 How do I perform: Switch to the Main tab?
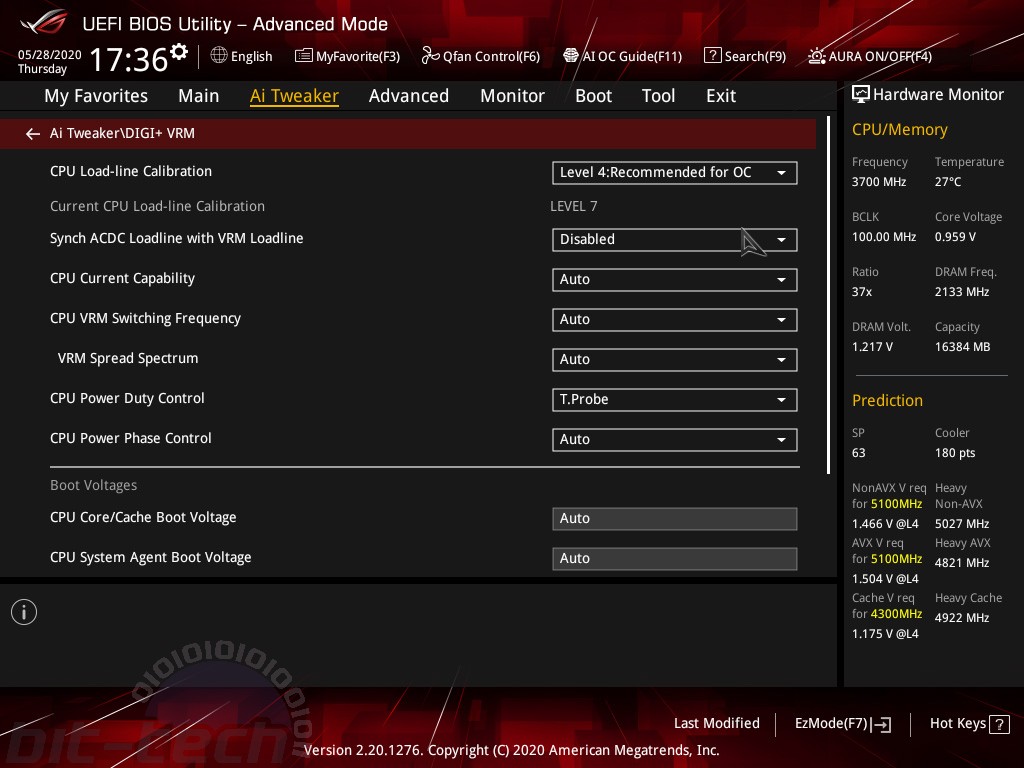199,96
